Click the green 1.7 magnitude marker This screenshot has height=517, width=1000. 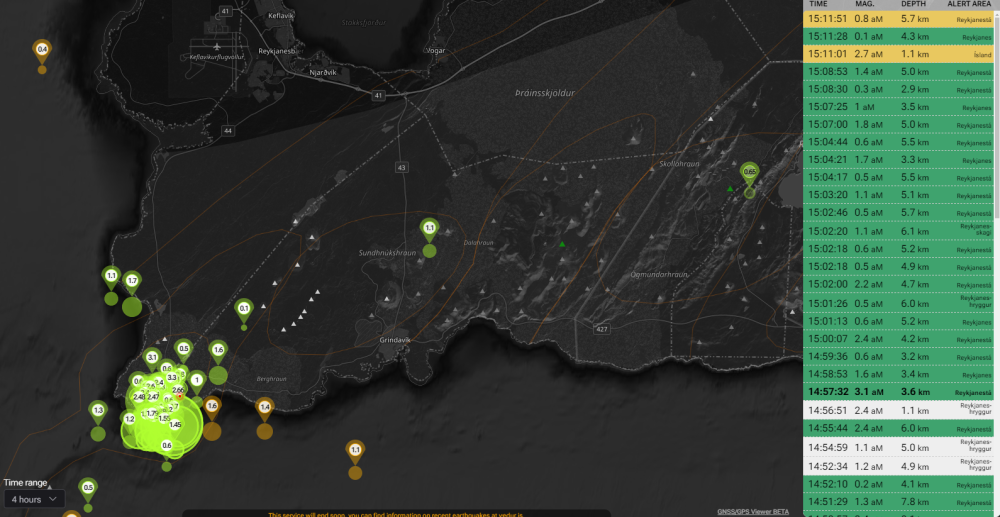[x=132, y=282]
